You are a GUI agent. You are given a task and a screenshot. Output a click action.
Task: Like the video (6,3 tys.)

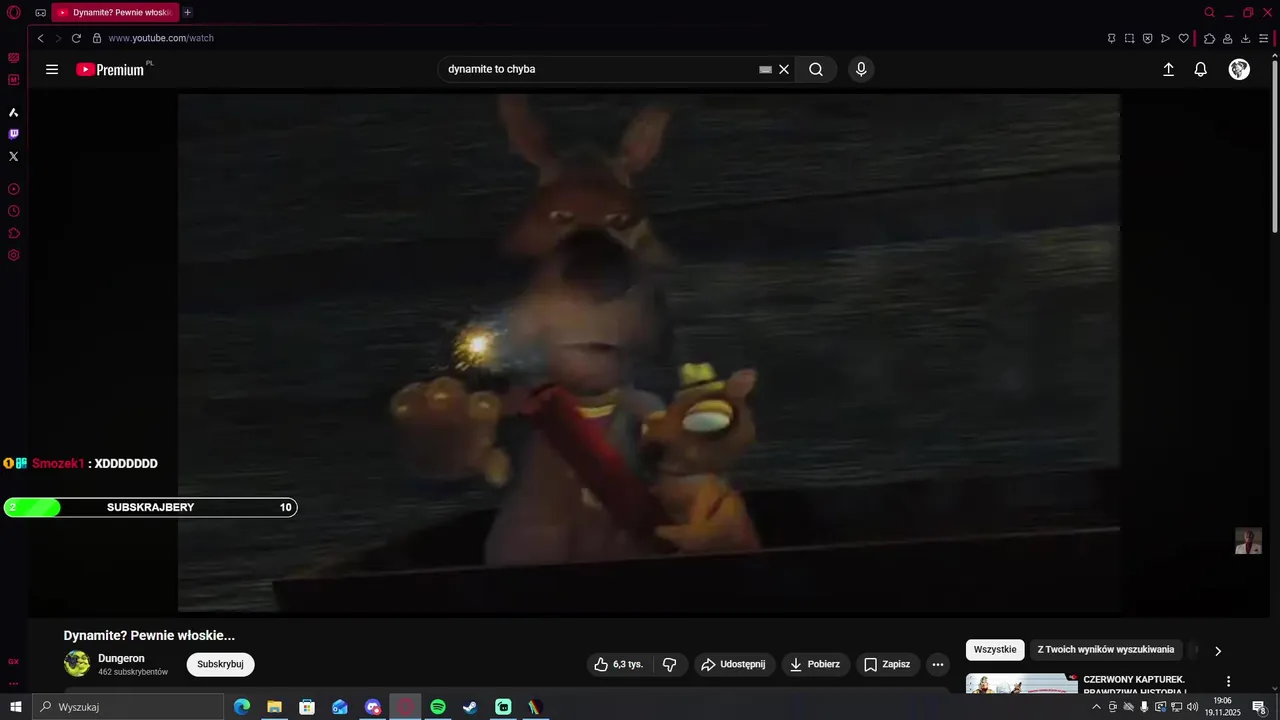point(619,664)
